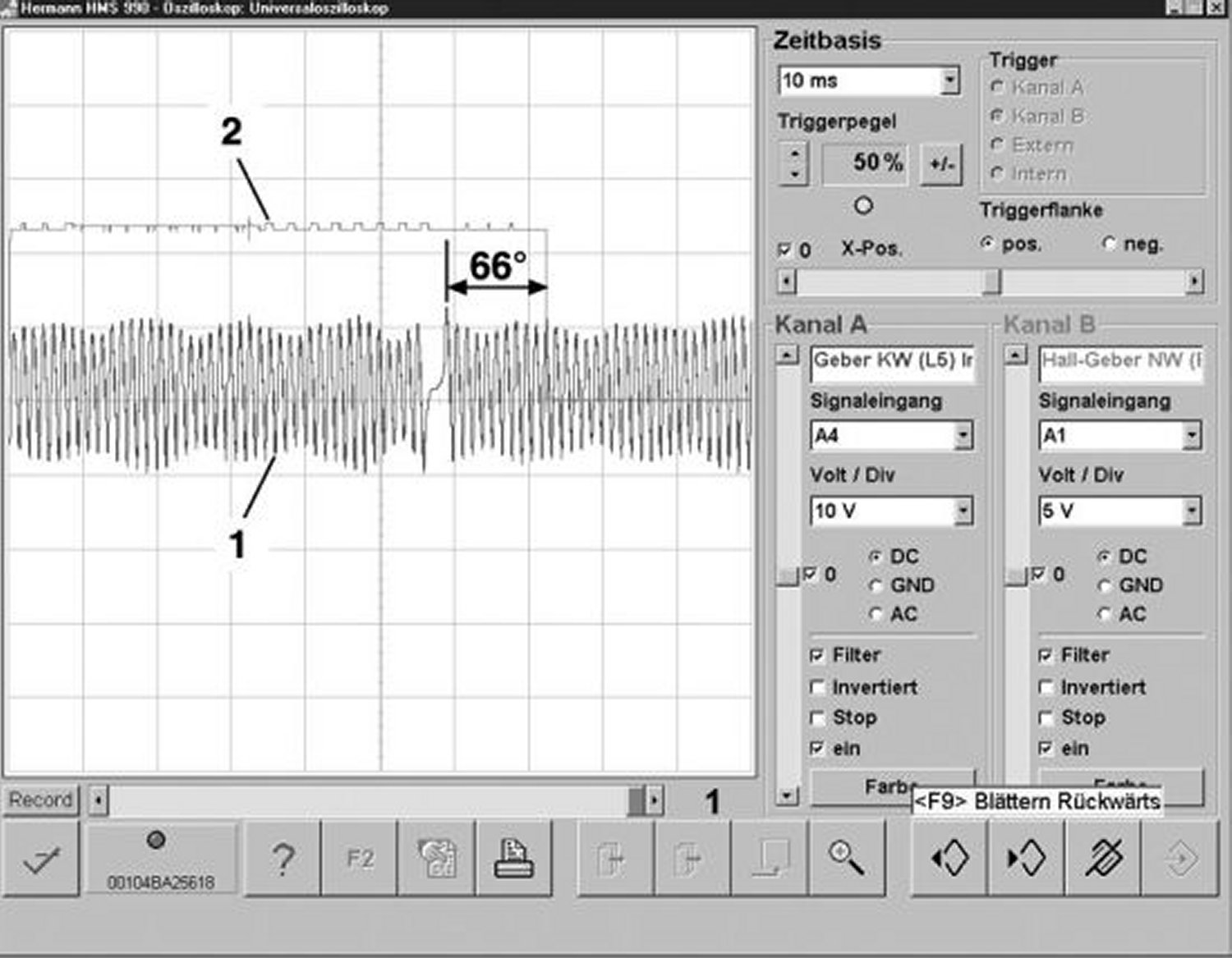Open Kanal B Signaleingang A1 dropdown
The image size is (1232, 958).
pyautogui.click(x=1192, y=436)
